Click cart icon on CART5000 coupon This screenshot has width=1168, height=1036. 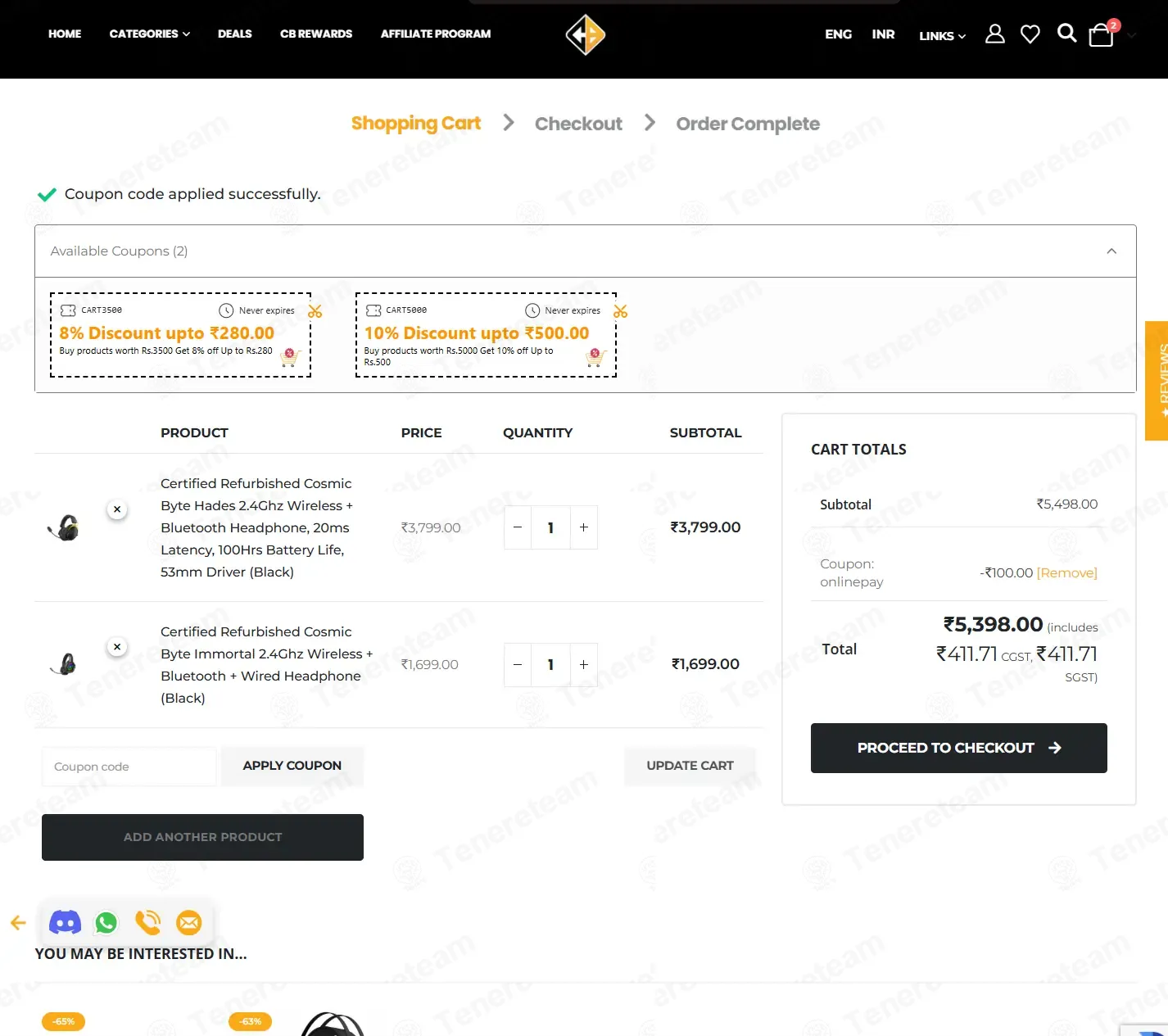595,357
